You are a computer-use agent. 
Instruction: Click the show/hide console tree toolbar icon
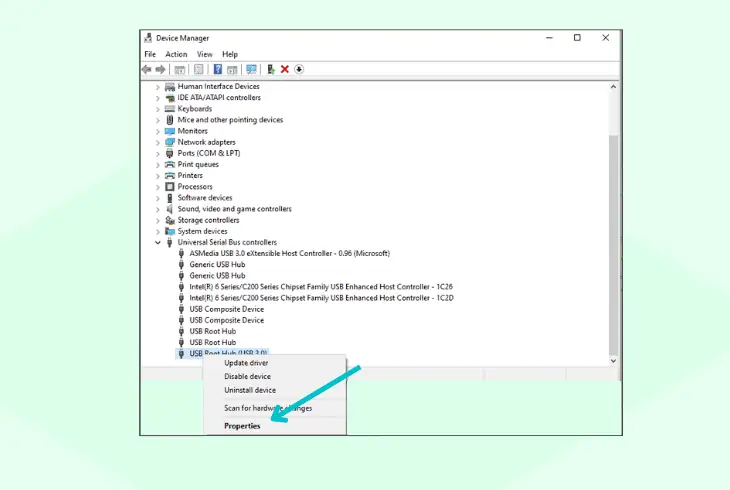click(x=180, y=69)
